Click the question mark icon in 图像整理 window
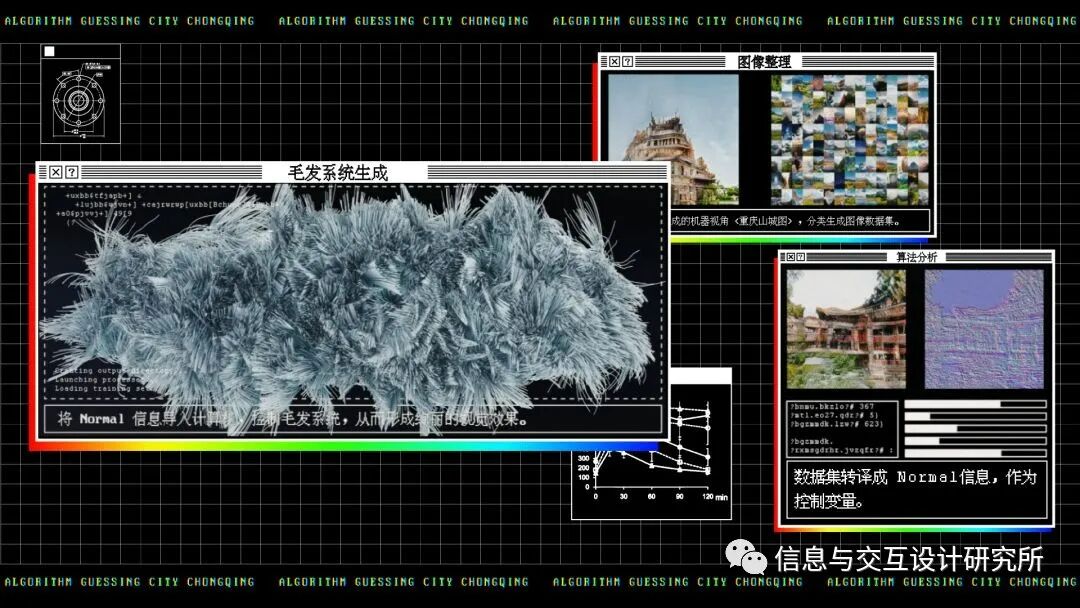 [x=627, y=61]
